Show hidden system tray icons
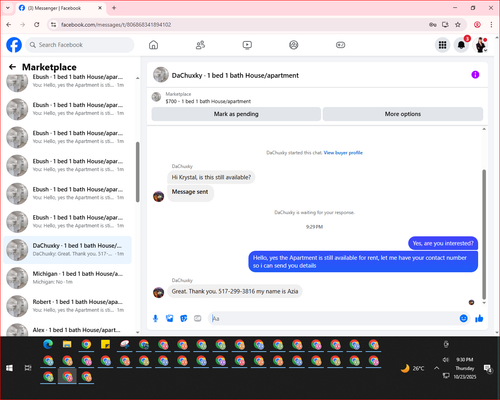 pyautogui.click(x=436, y=368)
